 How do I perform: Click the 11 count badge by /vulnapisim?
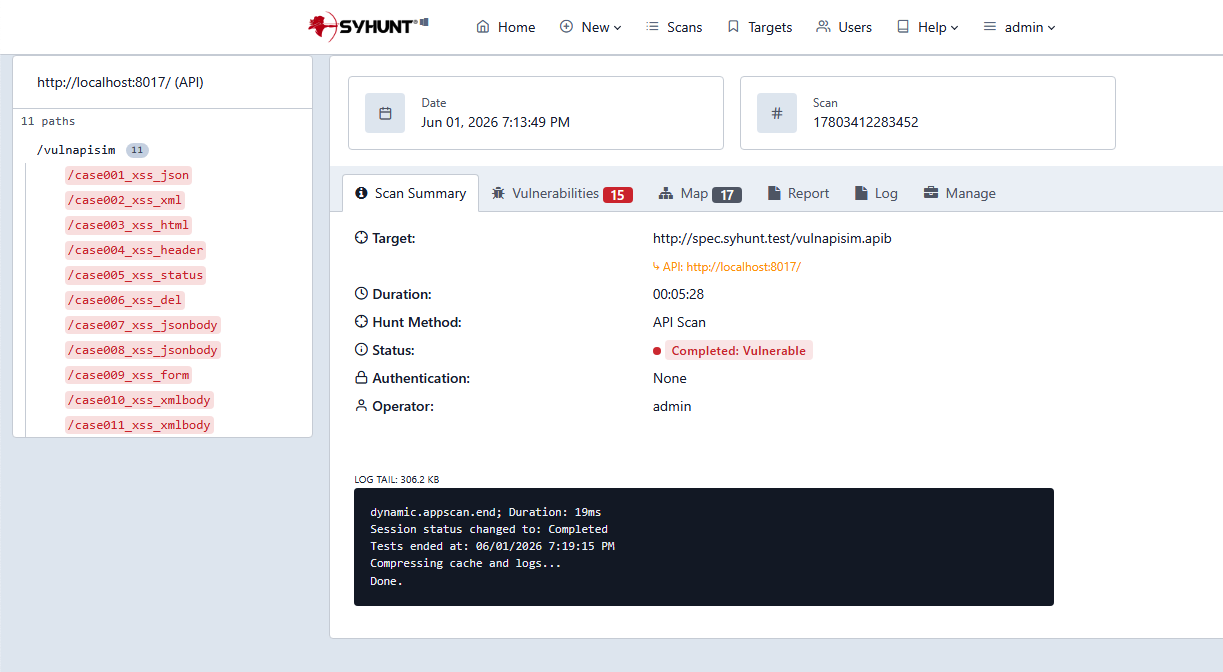[x=137, y=150]
